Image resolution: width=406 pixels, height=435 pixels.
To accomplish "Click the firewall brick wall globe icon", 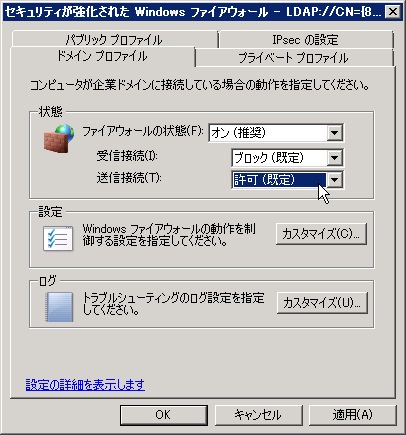I will (x=59, y=138).
